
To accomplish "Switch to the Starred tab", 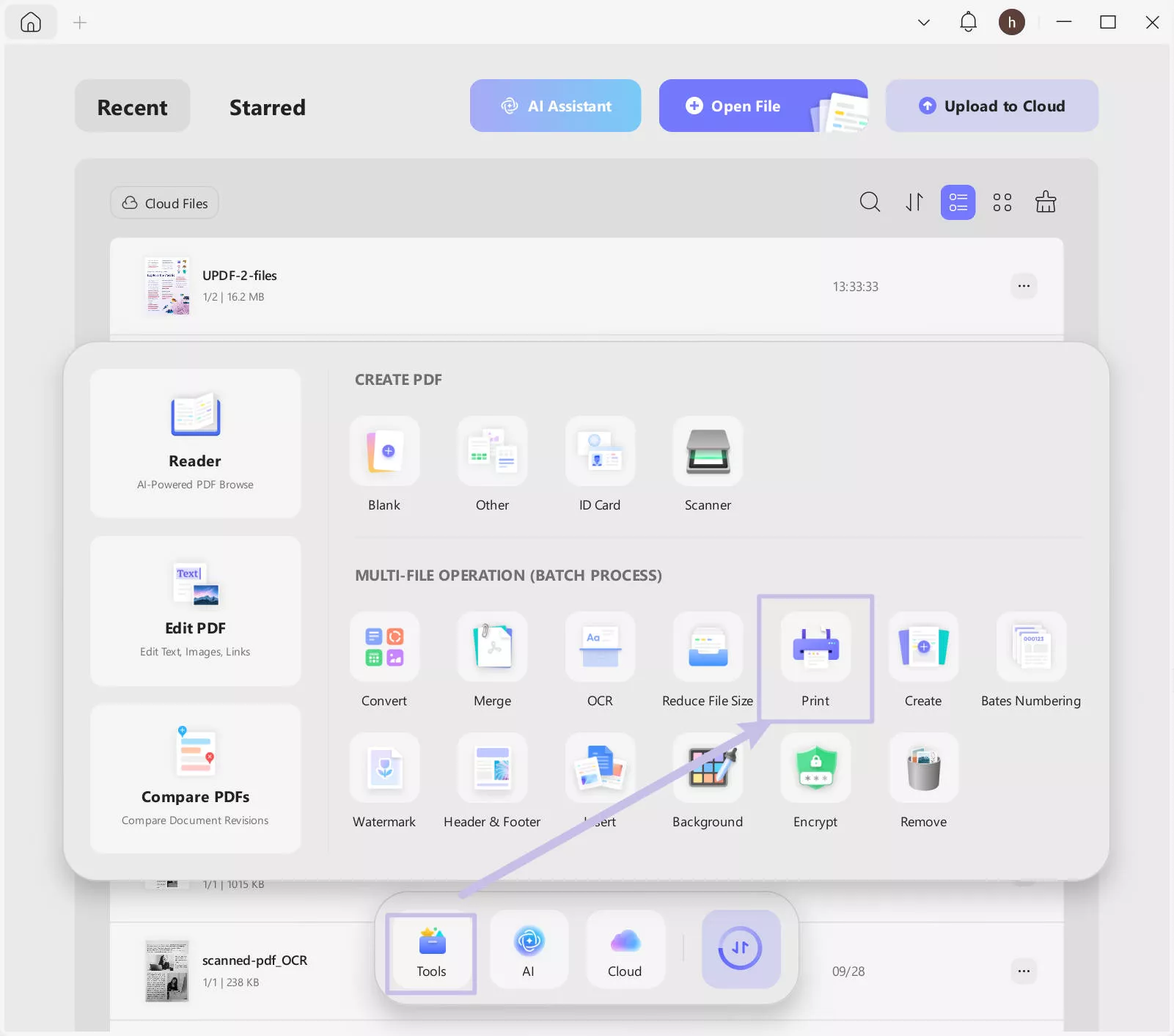I will (268, 106).
